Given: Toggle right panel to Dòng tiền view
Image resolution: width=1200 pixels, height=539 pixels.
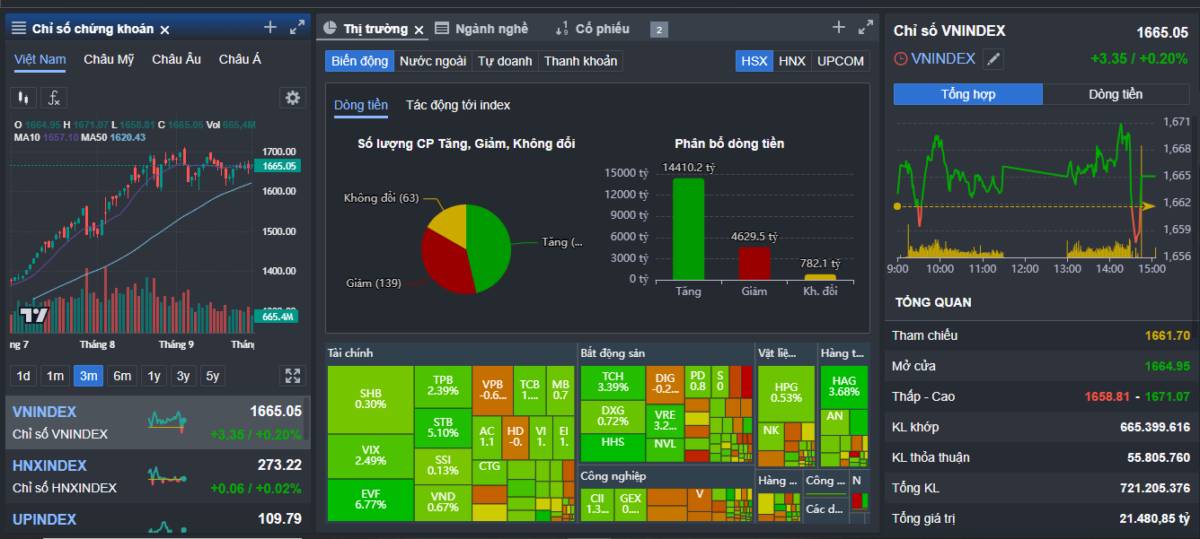Looking at the screenshot, I should [x=1115, y=94].
